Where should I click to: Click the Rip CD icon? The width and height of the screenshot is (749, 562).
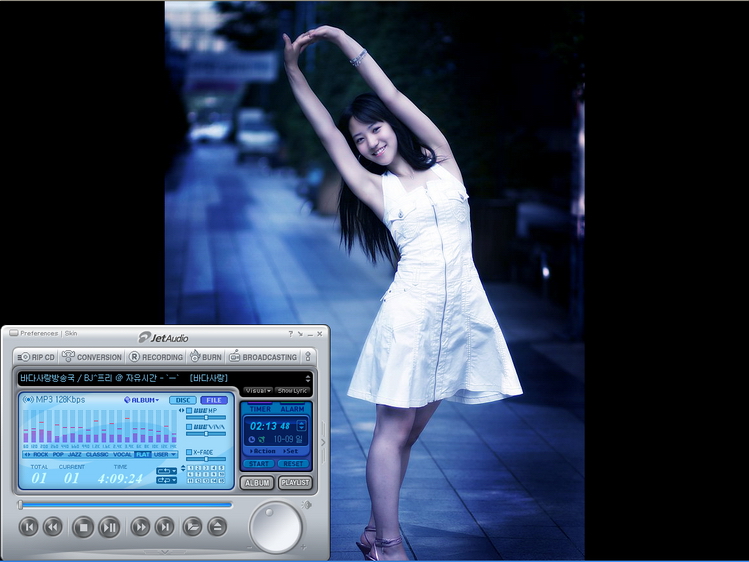tap(23, 357)
